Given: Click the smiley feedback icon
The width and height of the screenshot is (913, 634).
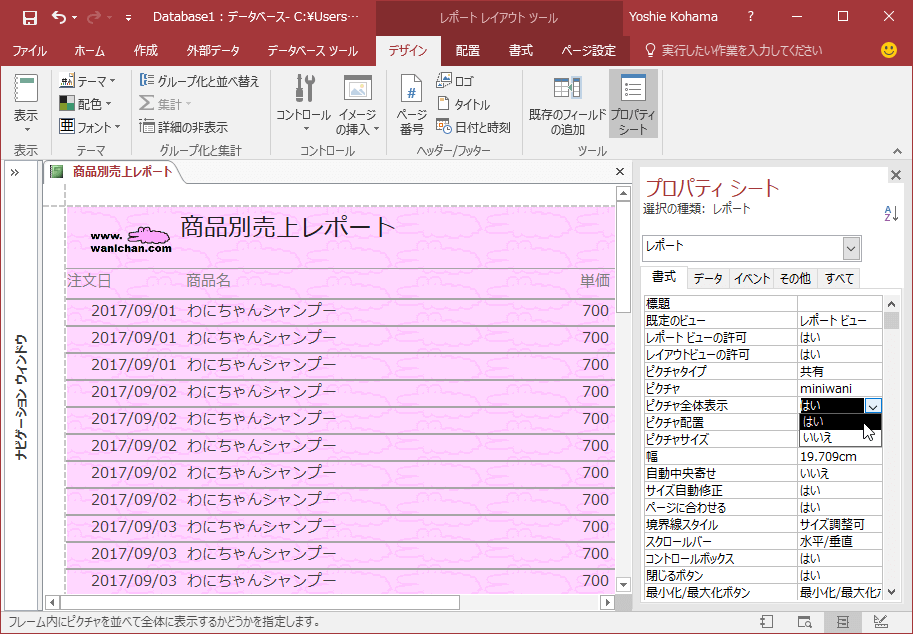Looking at the screenshot, I should [889, 51].
